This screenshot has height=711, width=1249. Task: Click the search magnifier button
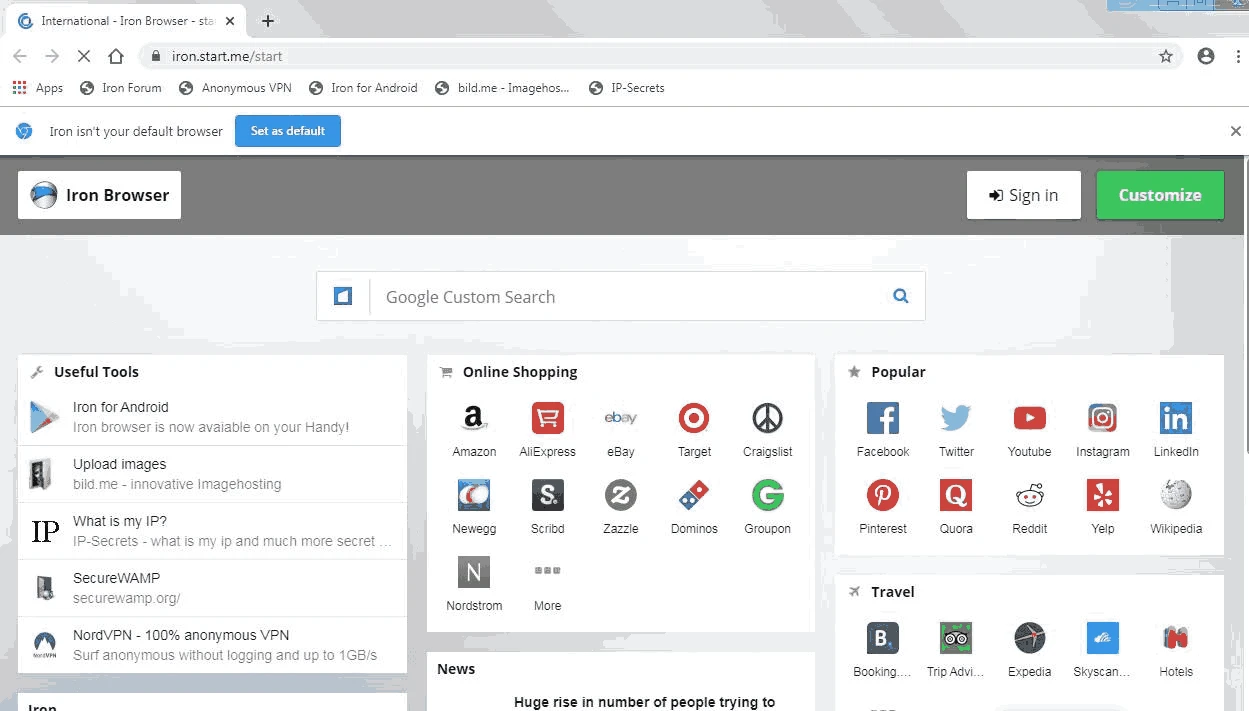[x=901, y=296]
